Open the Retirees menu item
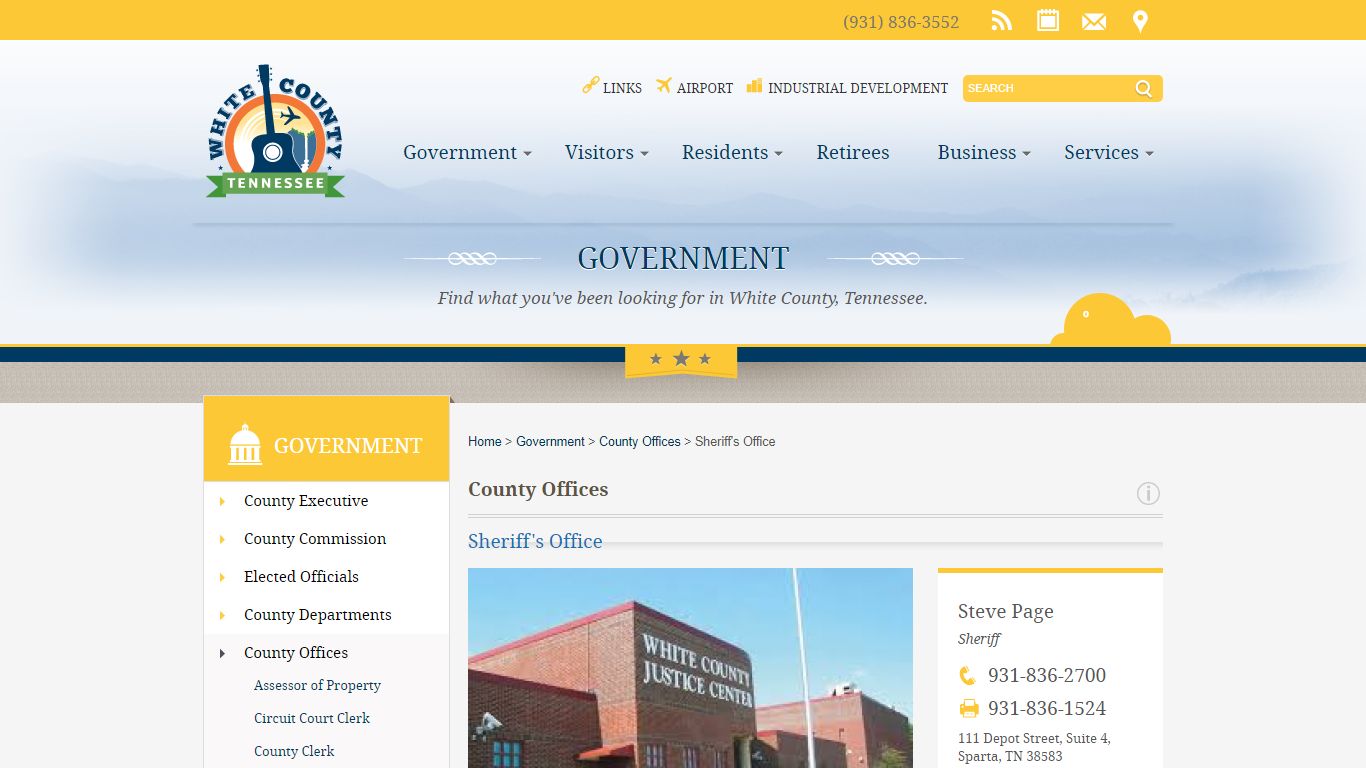The image size is (1366, 768). [853, 152]
